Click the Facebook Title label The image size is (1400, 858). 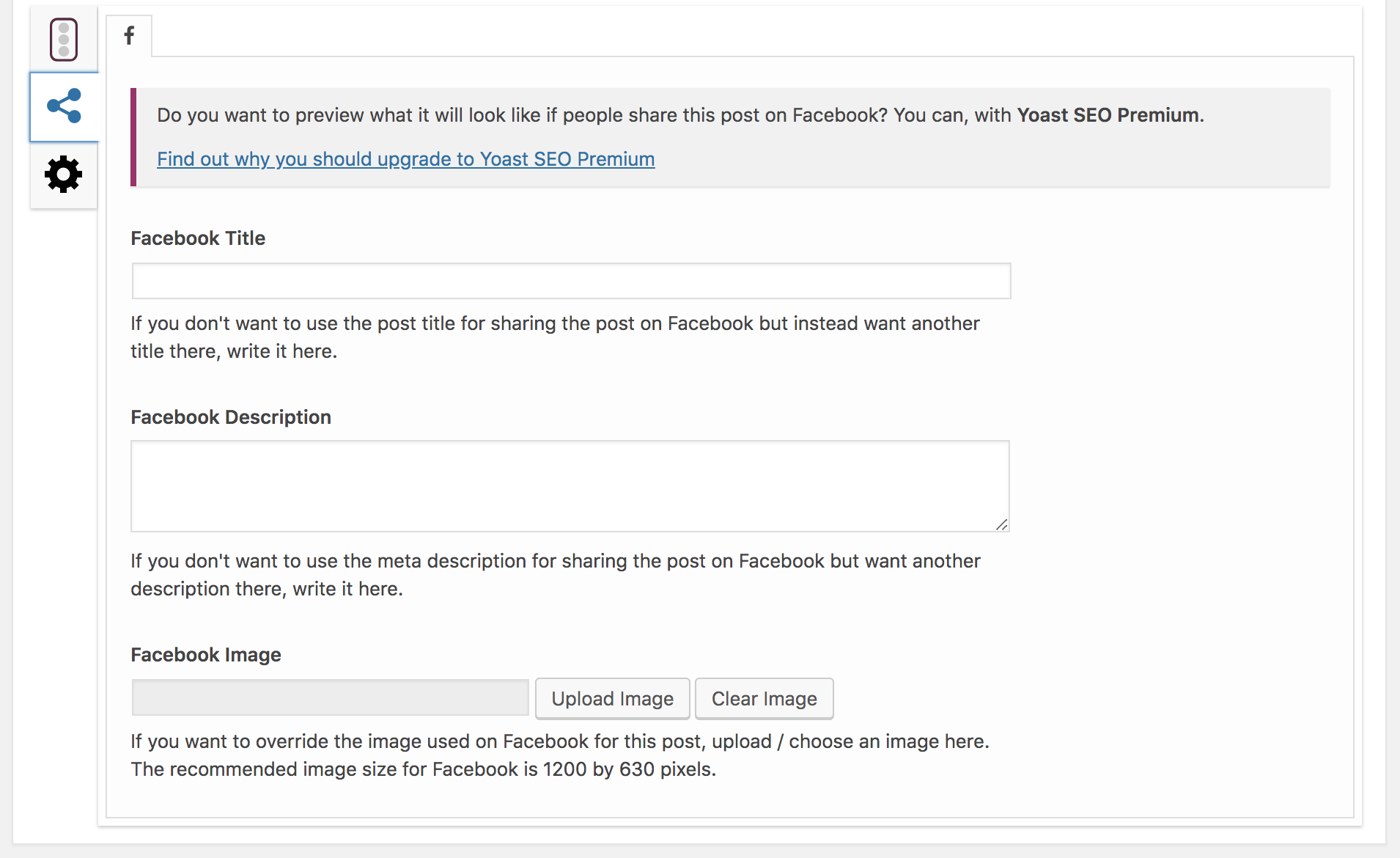pos(198,238)
